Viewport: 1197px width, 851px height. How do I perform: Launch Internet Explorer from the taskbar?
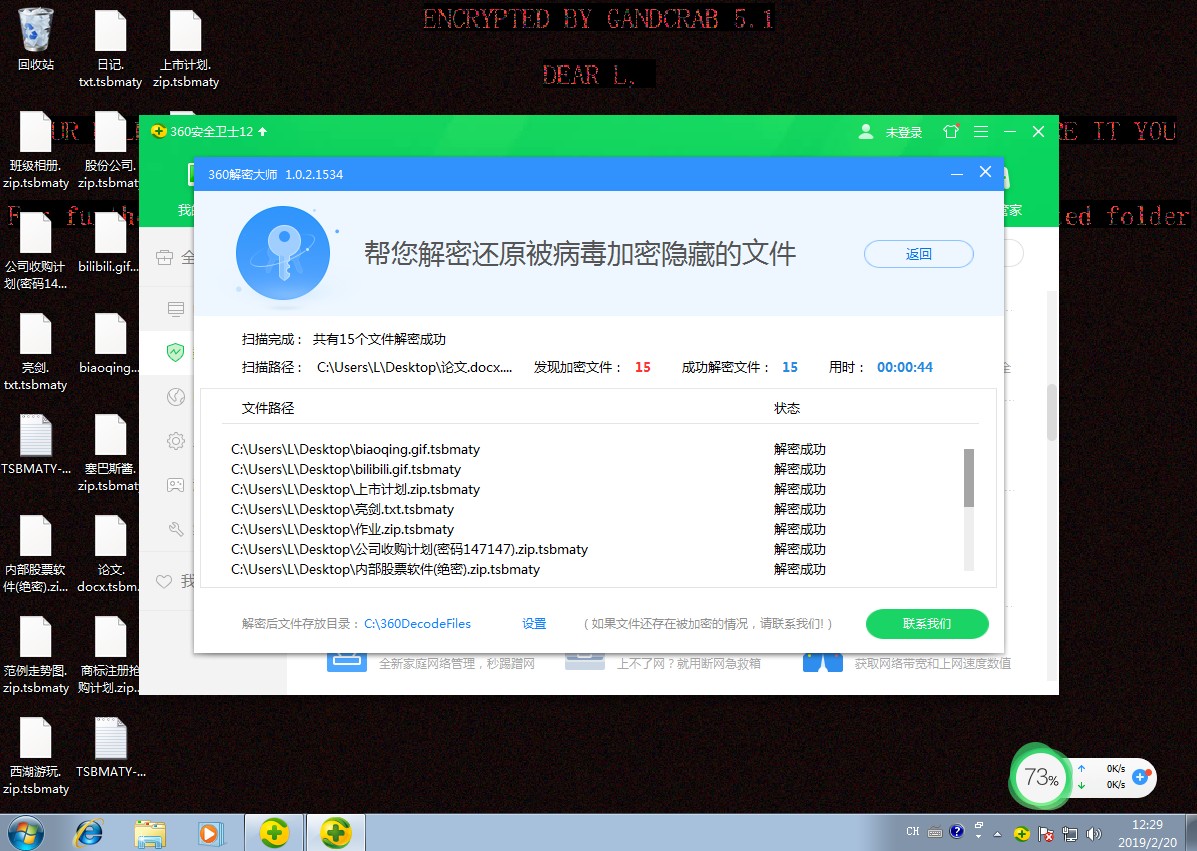[x=89, y=833]
